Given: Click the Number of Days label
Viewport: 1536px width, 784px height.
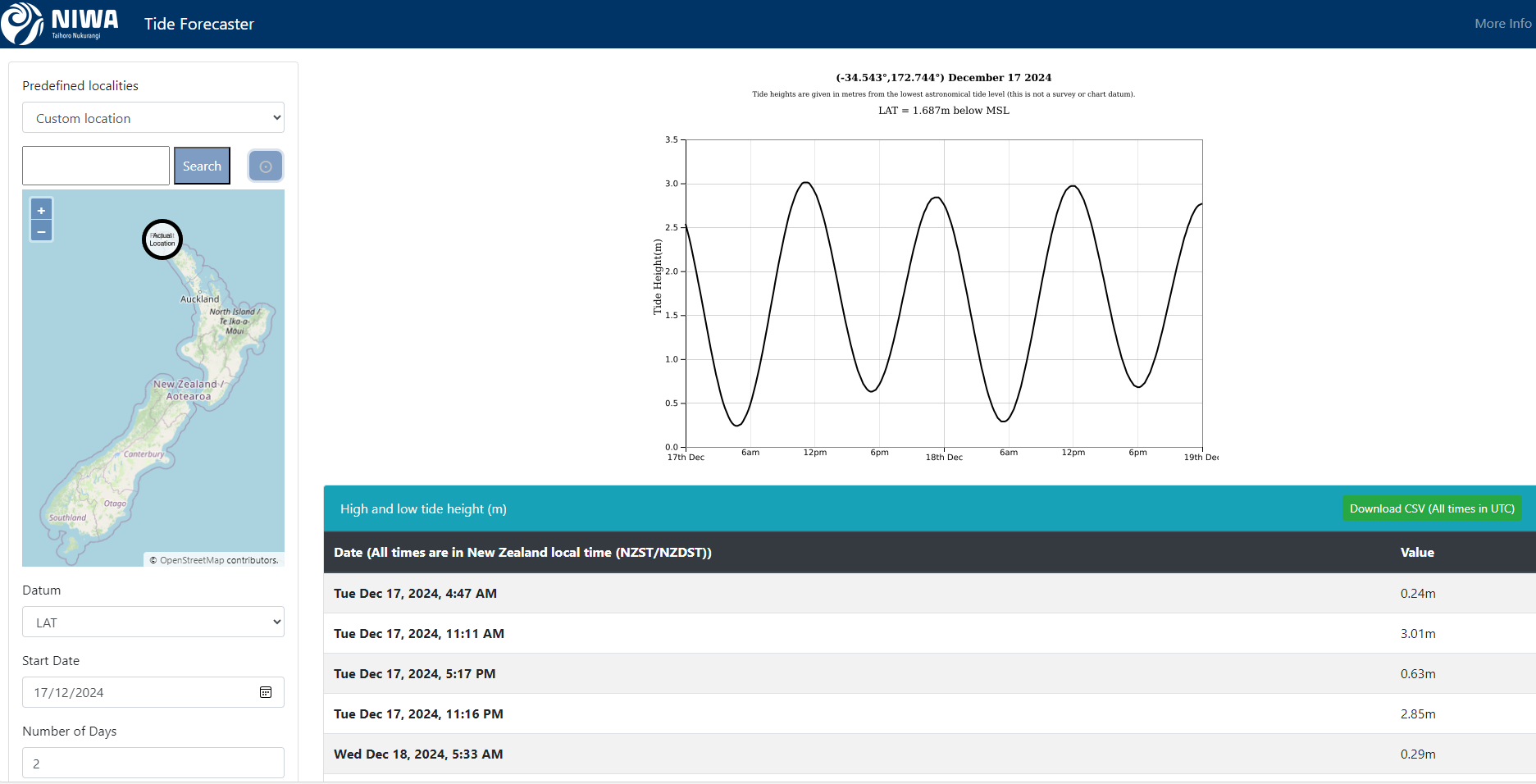Looking at the screenshot, I should point(69,731).
